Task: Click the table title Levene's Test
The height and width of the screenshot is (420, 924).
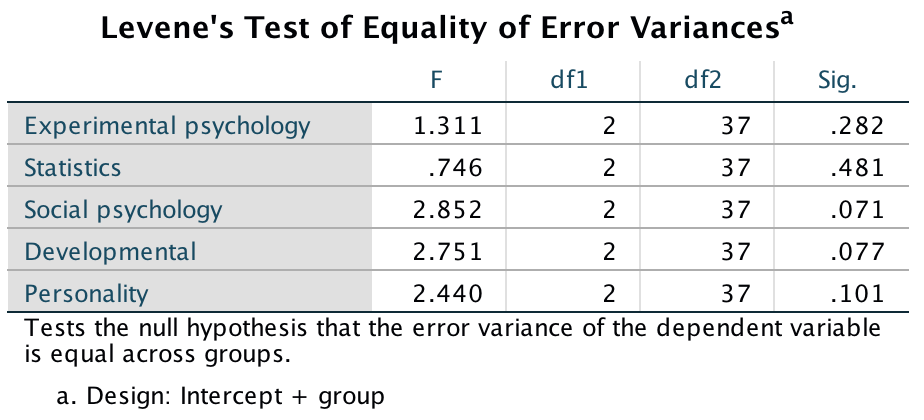Action: [x=448, y=31]
